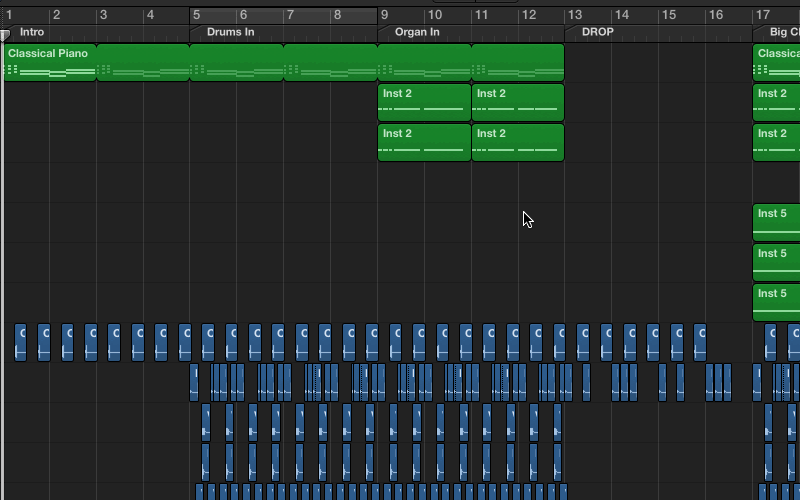Click the highlighted cycle range over bars 5–8
800x500 pixels.
point(283,16)
